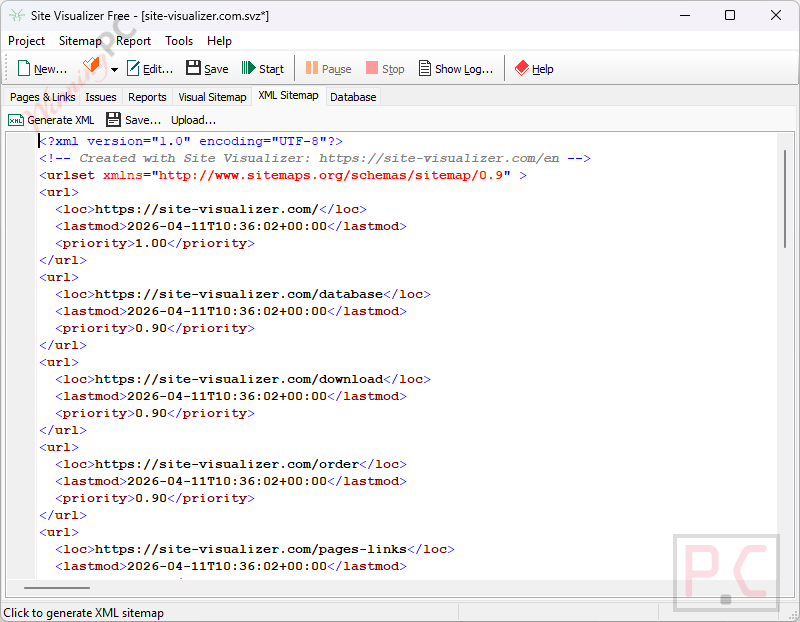Screen dimensions: 800x622
Task: Click the New... button label
Action: coord(51,69)
